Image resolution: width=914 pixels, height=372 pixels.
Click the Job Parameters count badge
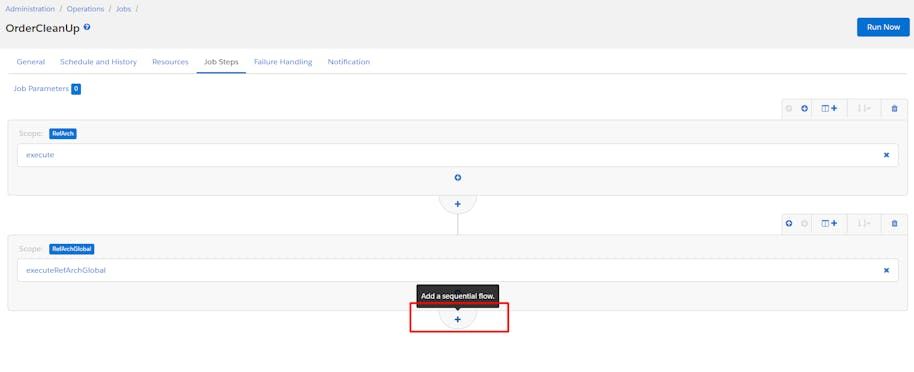coord(76,89)
